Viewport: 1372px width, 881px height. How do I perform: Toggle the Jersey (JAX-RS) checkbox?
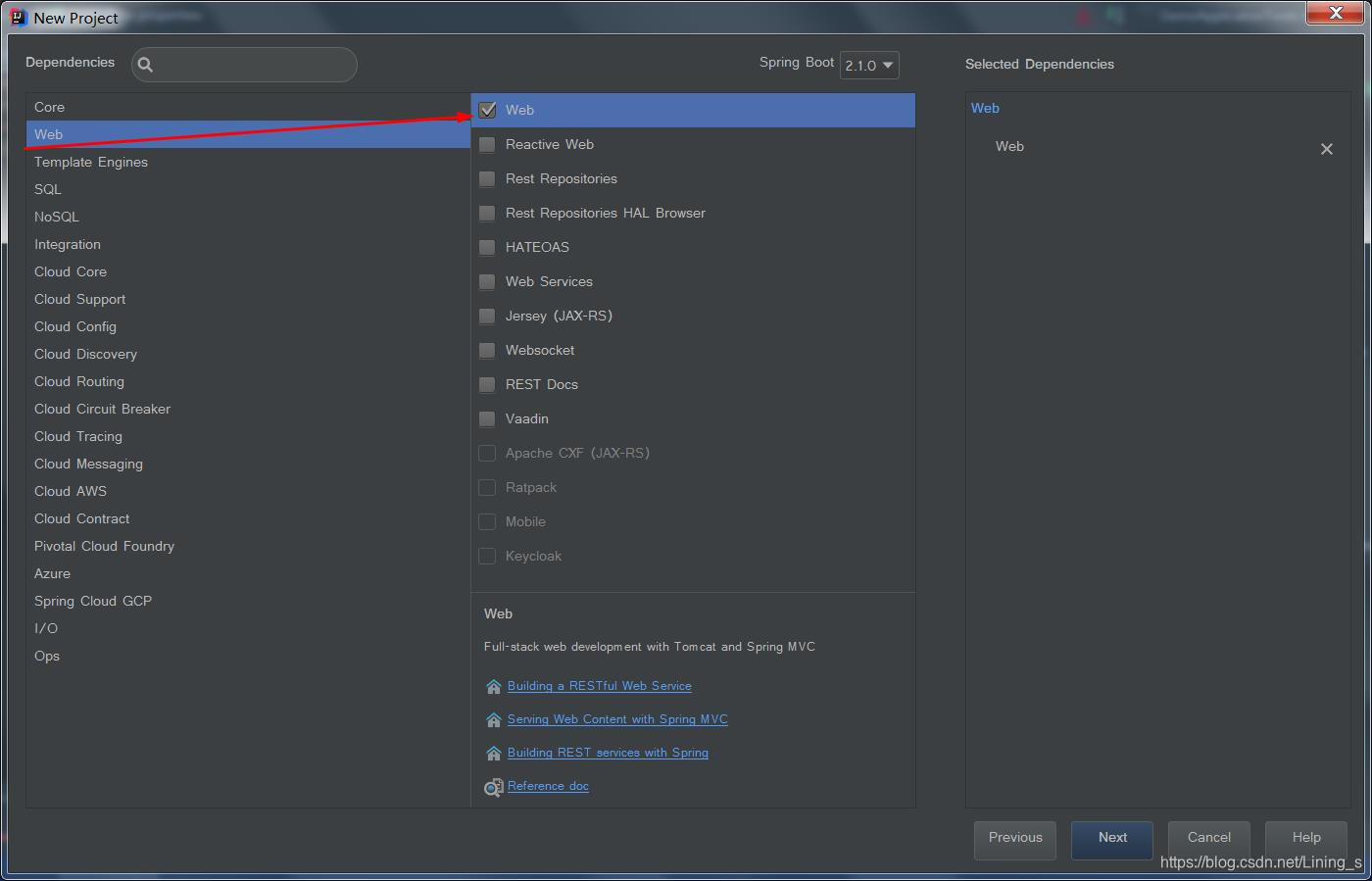[x=487, y=316]
